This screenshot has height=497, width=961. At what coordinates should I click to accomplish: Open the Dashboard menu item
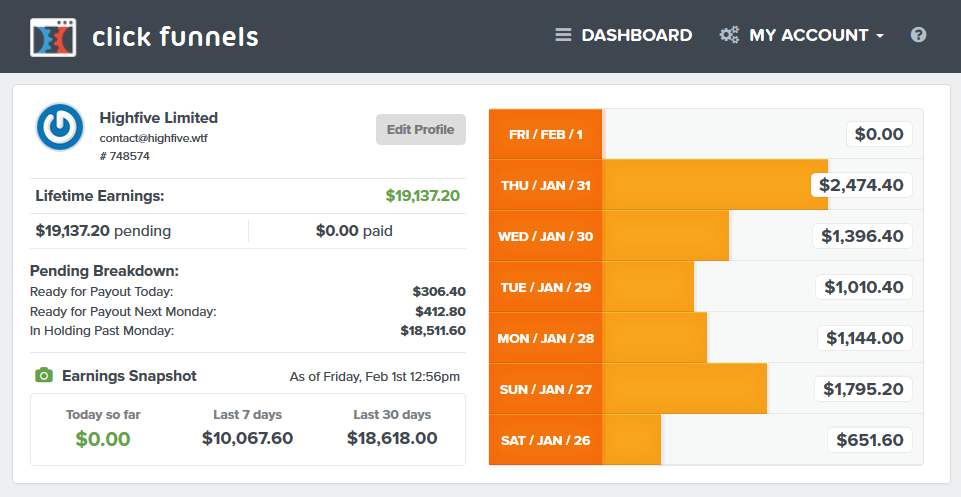click(636, 35)
